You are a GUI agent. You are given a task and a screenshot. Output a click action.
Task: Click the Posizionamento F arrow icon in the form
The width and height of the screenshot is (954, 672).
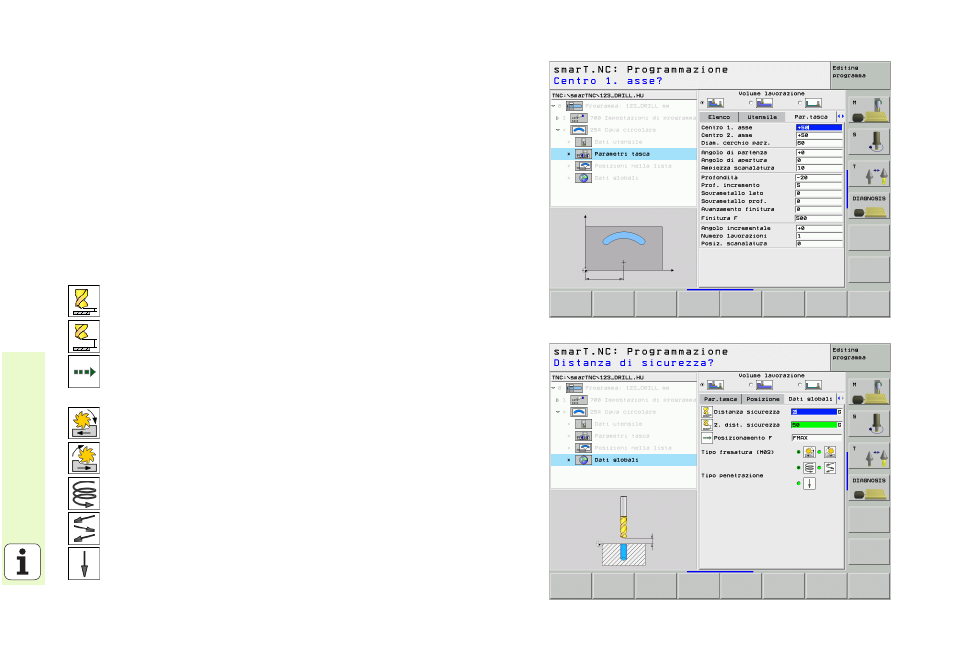(706, 437)
